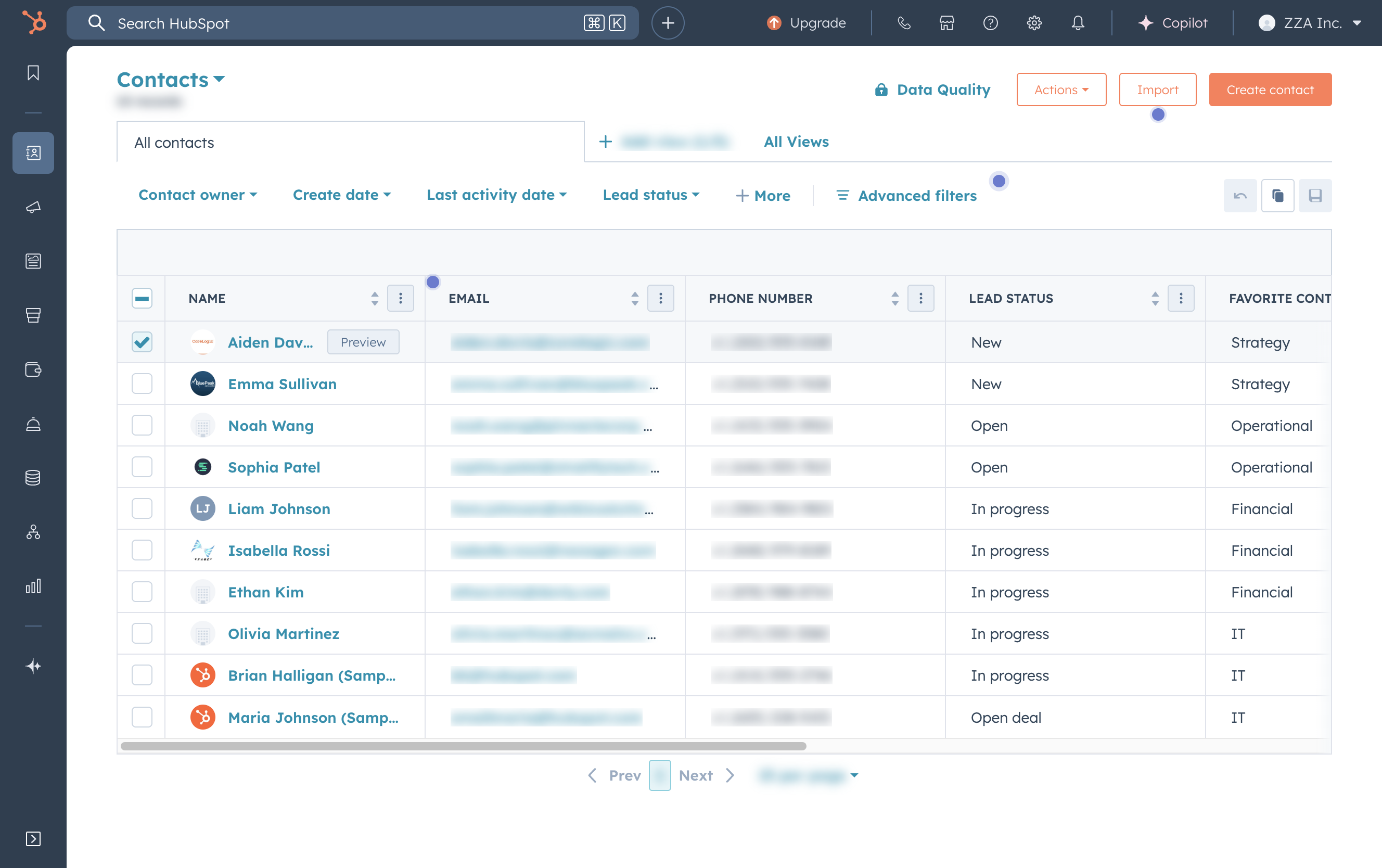This screenshot has width=1382, height=868.
Task: Open the Create date filter
Action: tap(342, 195)
